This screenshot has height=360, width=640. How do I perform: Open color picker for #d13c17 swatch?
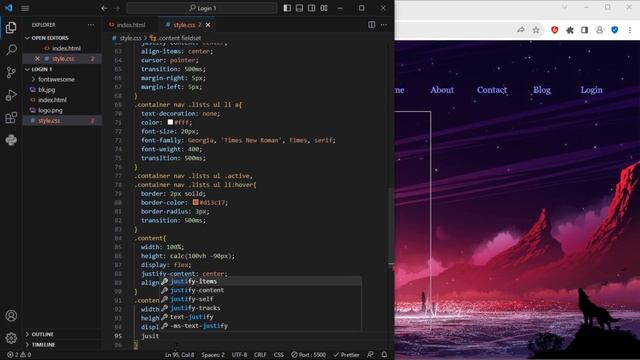click(196, 202)
